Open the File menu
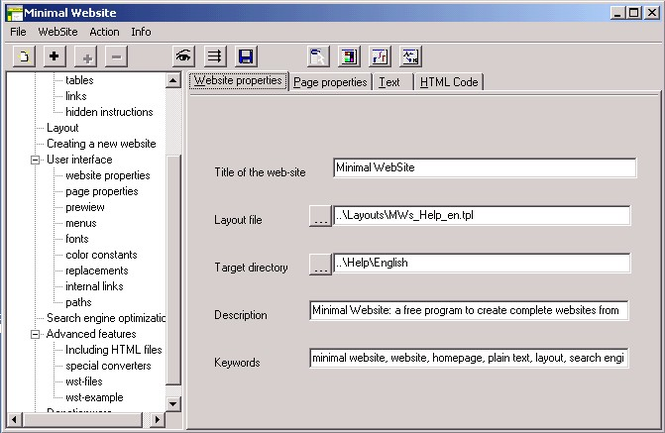Viewport: 665px width, 433px height. 18,32
